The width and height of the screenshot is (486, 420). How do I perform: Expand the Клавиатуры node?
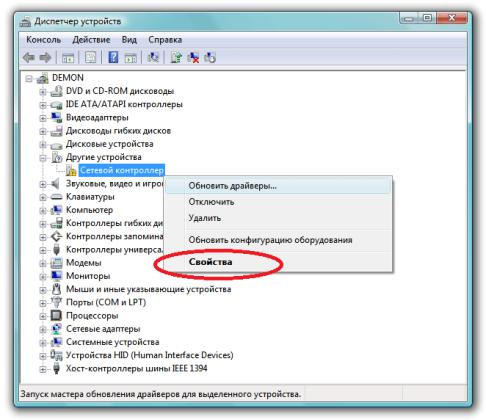[x=43, y=197]
